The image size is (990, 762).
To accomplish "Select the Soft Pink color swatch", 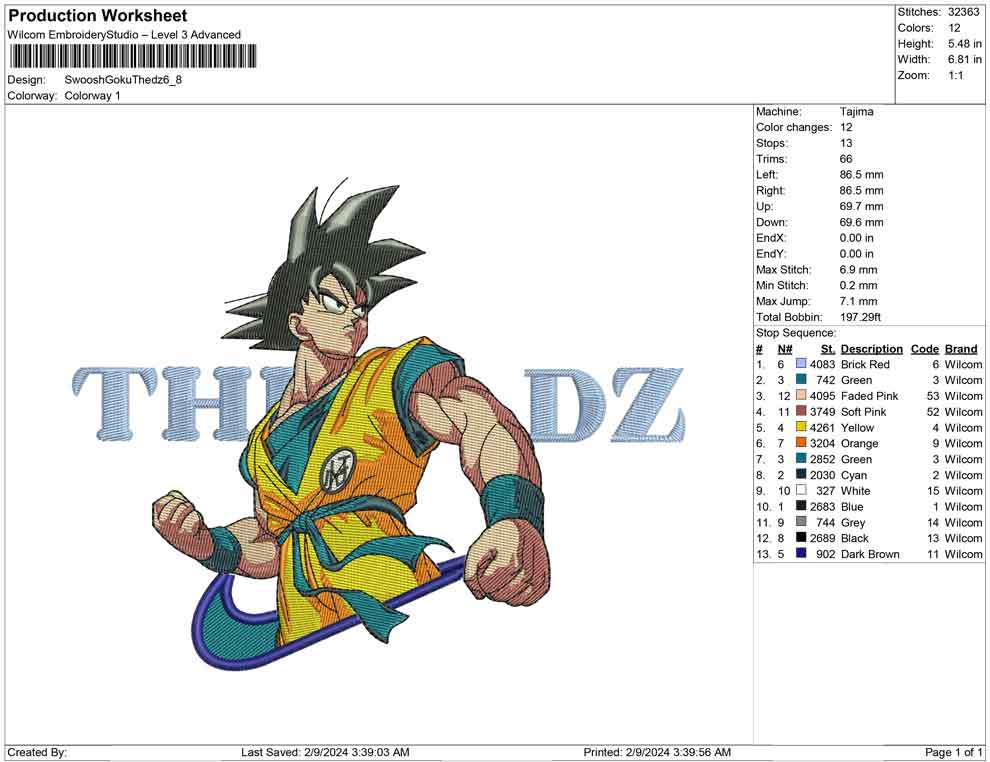I will click(801, 412).
